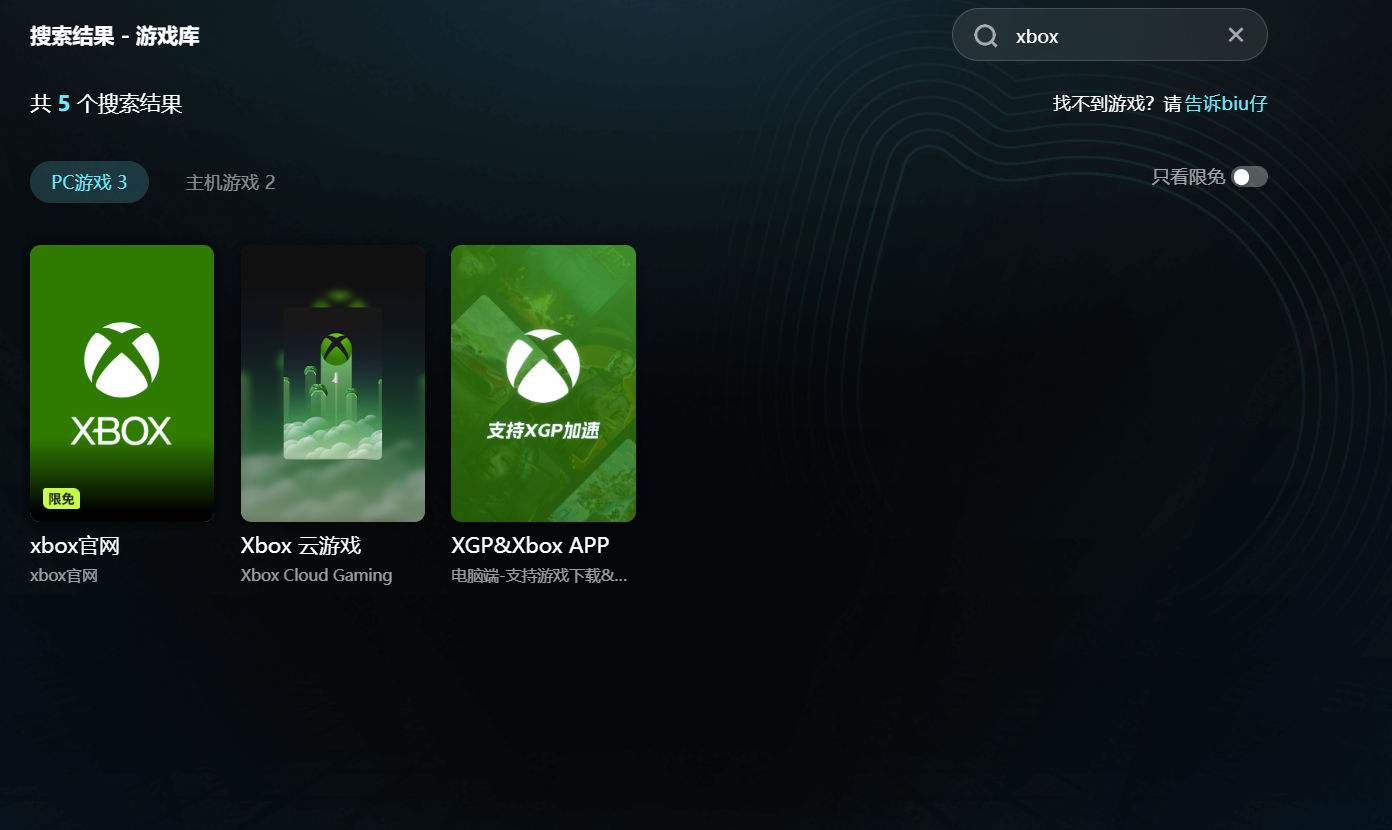Open the 告诉biu仔 link

[1226, 104]
